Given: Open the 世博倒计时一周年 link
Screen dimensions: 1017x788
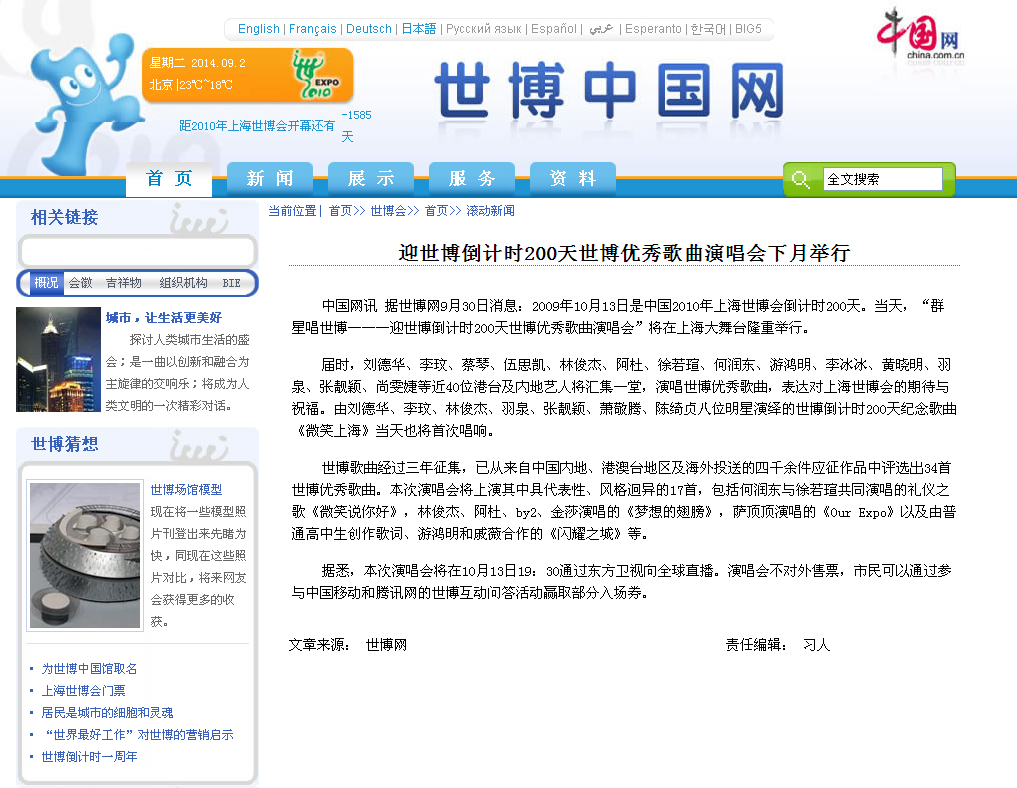Looking at the screenshot, I should tap(89, 757).
